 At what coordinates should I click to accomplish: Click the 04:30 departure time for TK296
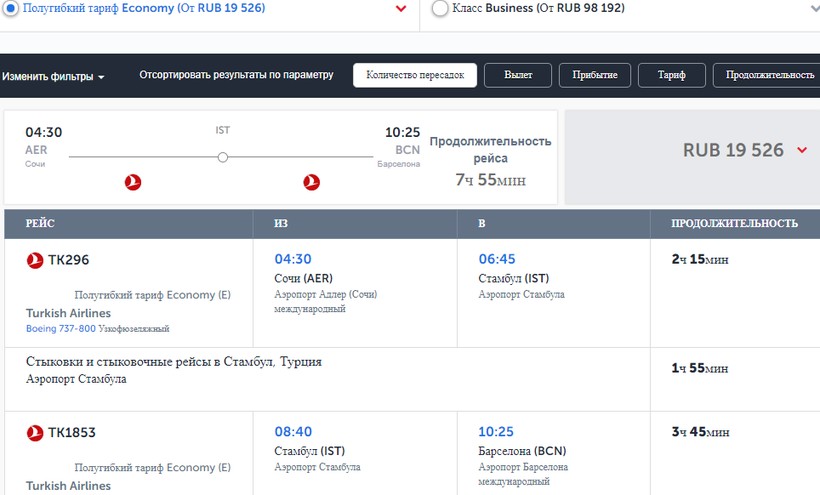[293, 259]
